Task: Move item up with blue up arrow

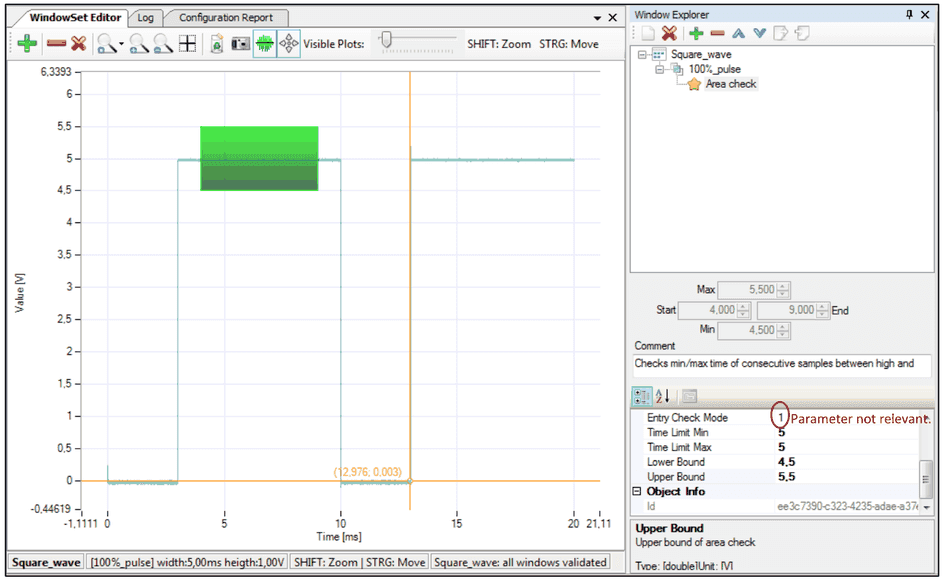Action: (x=739, y=33)
